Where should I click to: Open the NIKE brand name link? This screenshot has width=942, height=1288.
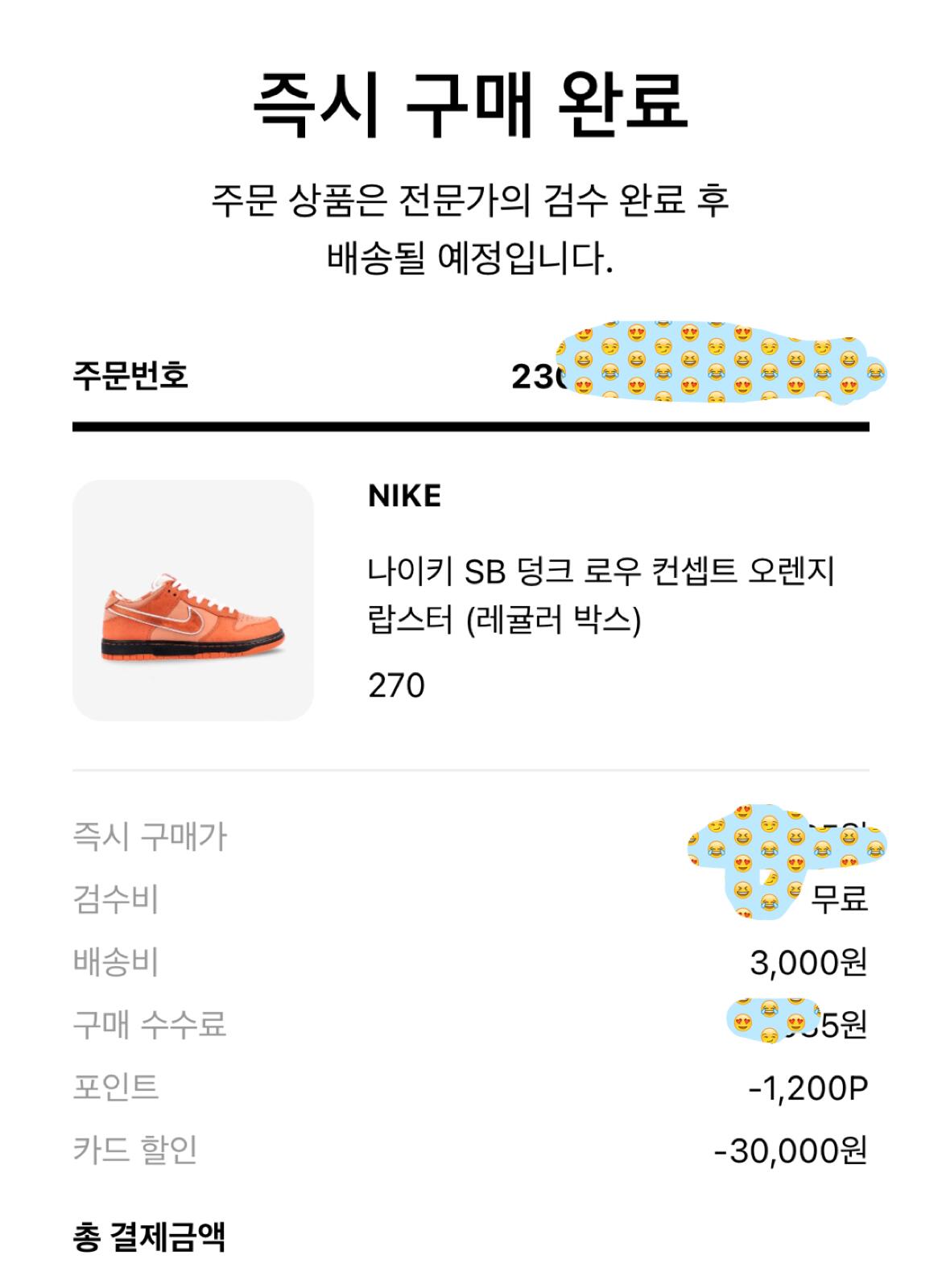404,496
